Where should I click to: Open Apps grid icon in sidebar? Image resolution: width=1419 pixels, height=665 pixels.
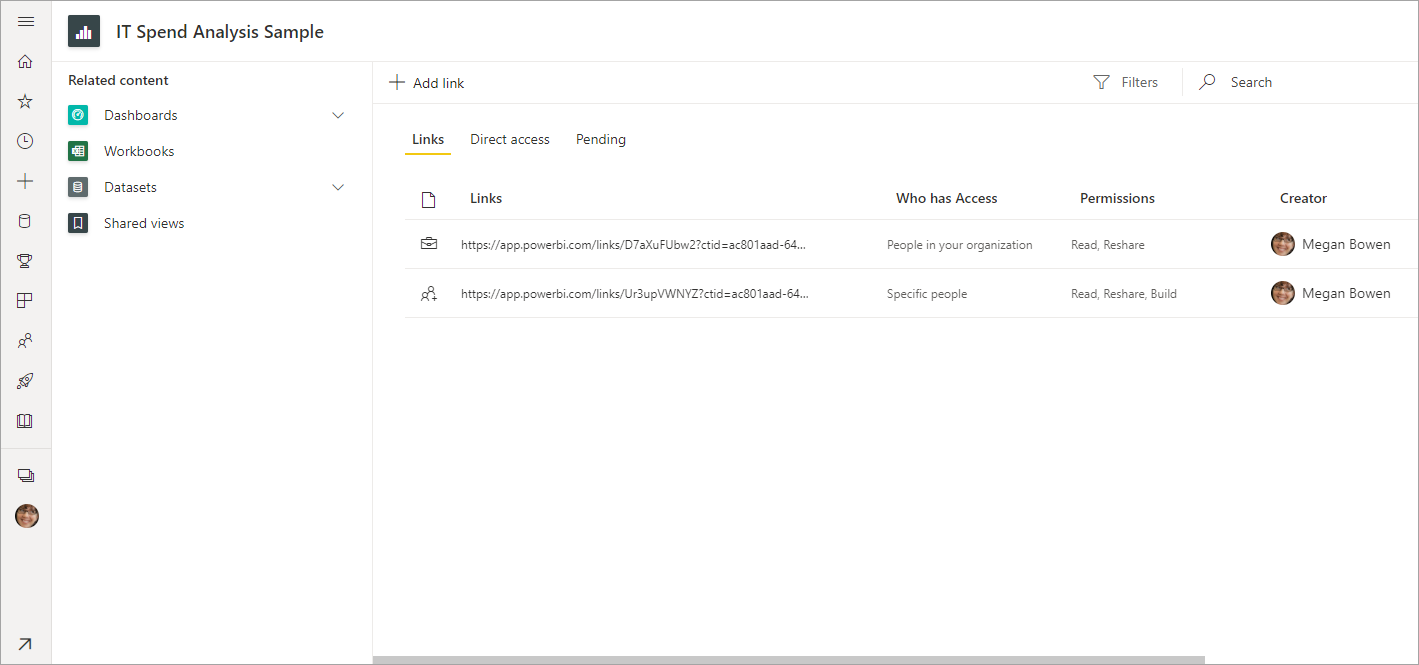[26, 301]
